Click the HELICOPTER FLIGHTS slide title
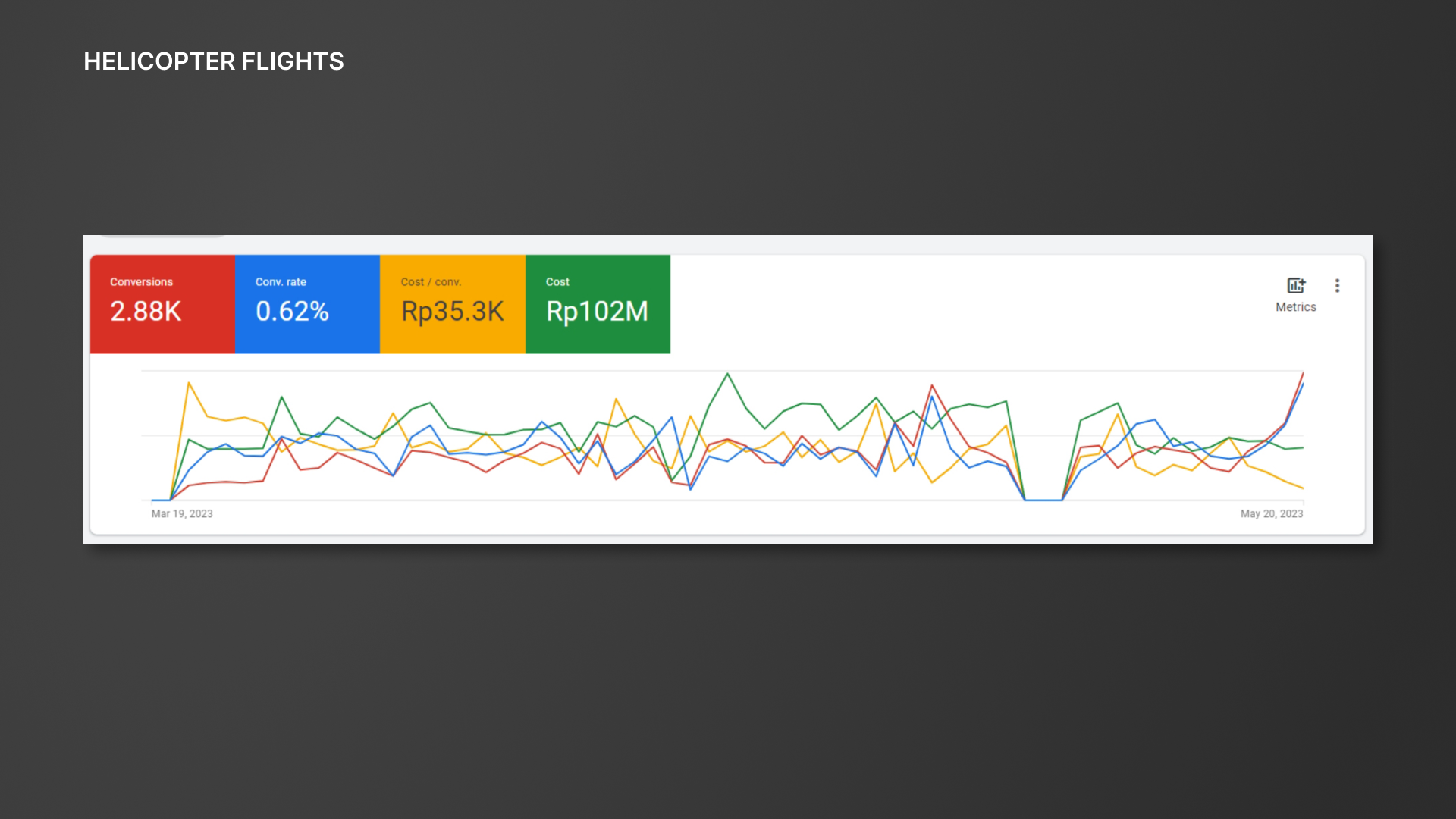Screen dimensions: 1456x819 (x=214, y=61)
